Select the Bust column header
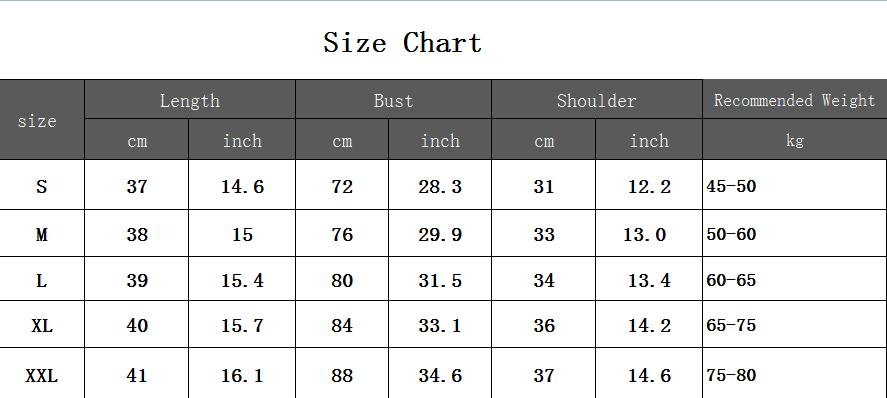 pyautogui.click(x=393, y=101)
